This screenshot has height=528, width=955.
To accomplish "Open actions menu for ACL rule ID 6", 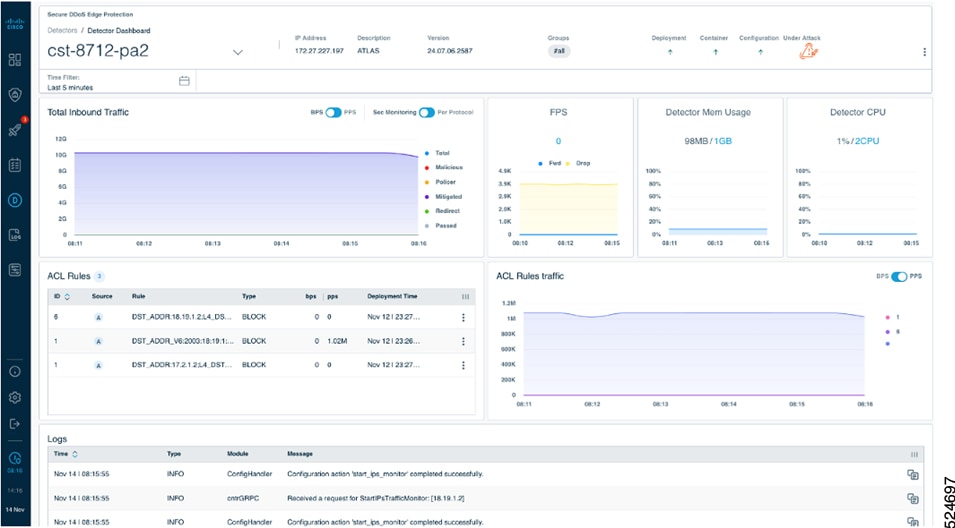I will tap(463, 317).
